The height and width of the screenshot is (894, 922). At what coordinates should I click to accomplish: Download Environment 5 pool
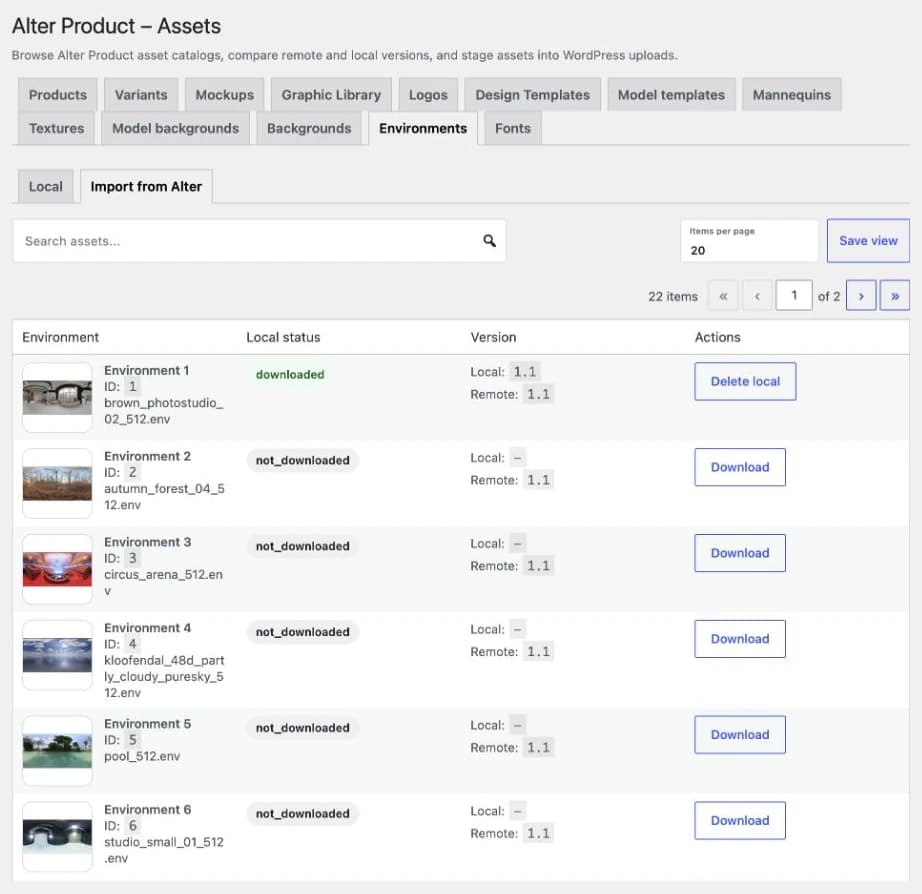pyautogui.click(x=740, y=735)
